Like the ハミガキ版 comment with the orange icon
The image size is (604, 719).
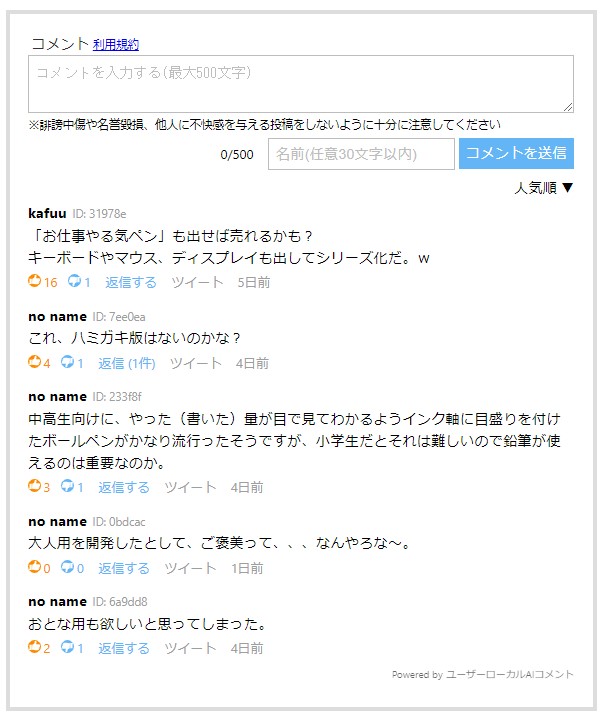(x=35, y=363)
